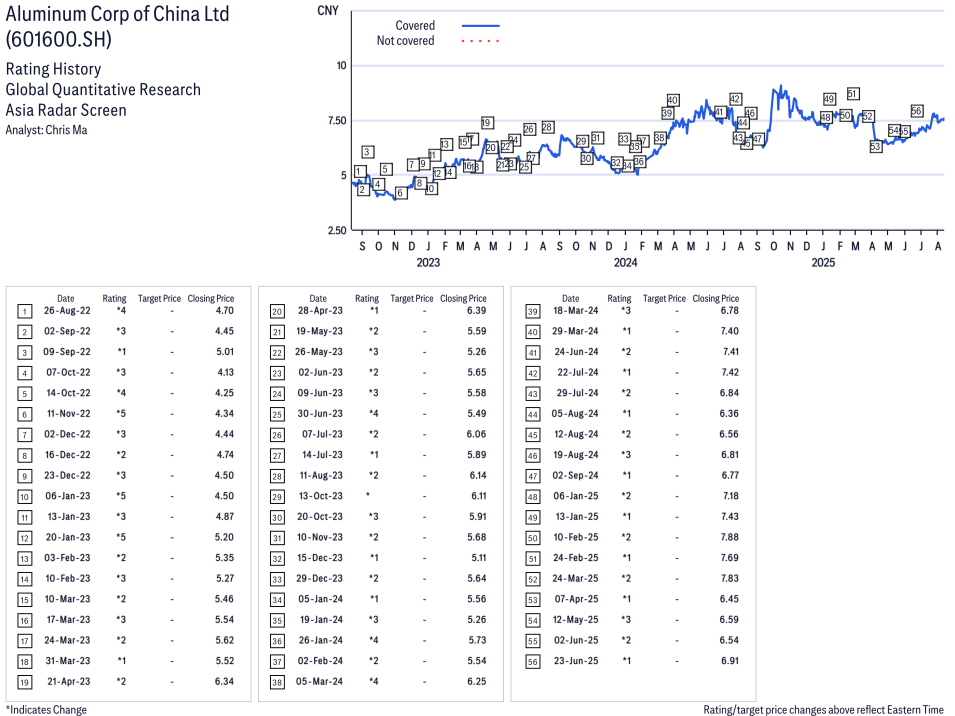Click chart marker 3 above the price line
The image size is (955, 716).
click(367, 152)
